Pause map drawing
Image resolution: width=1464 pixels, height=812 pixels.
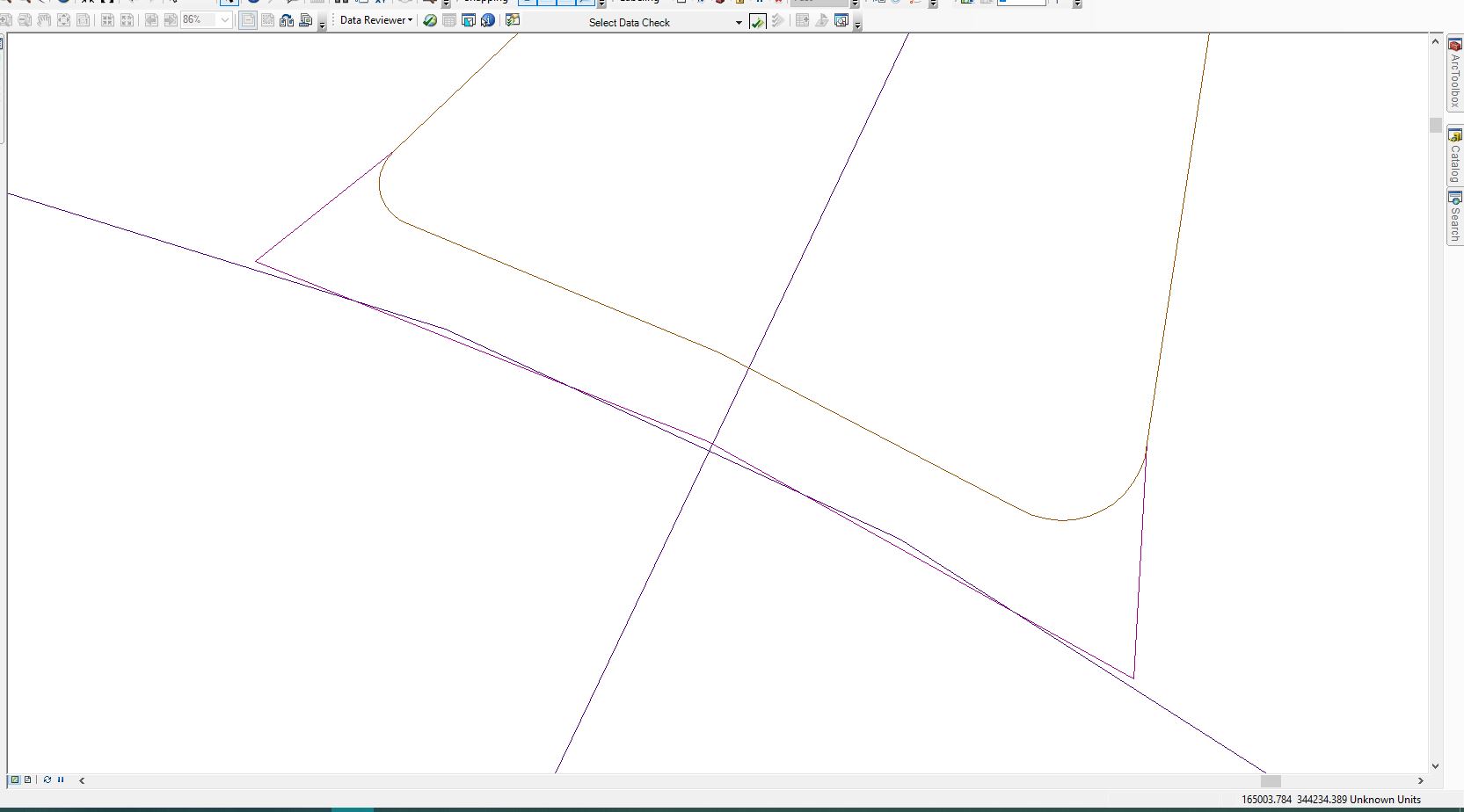point(61,779)
